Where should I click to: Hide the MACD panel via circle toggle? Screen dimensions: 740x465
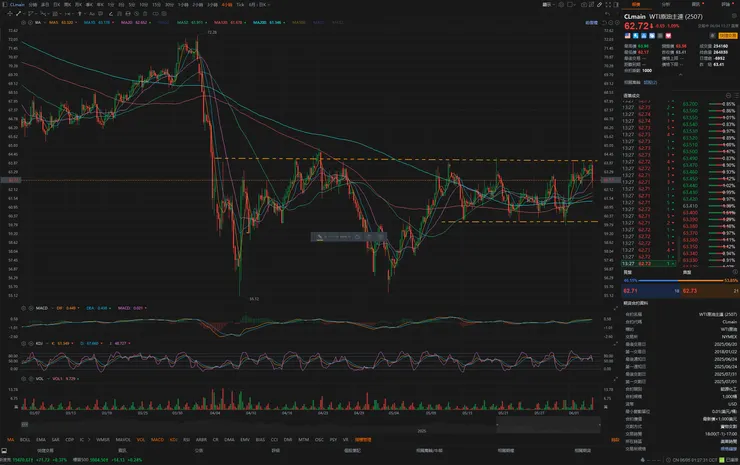[x=31, y=308]
